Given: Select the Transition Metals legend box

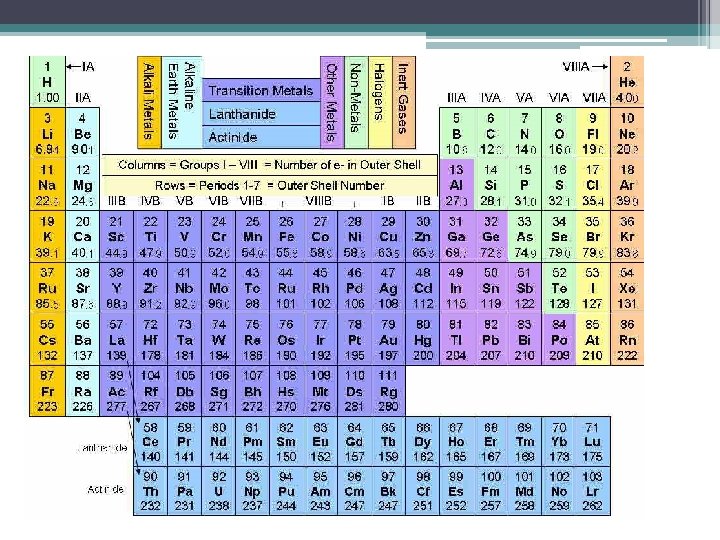Looking at the screenshot, I should pos(261,90).
